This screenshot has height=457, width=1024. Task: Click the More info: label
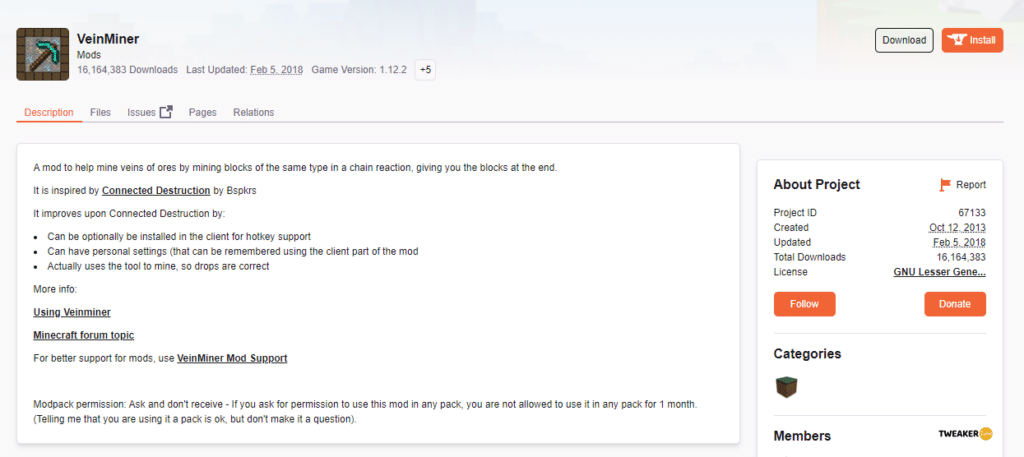pyautogui.click(x=55, y=289)
